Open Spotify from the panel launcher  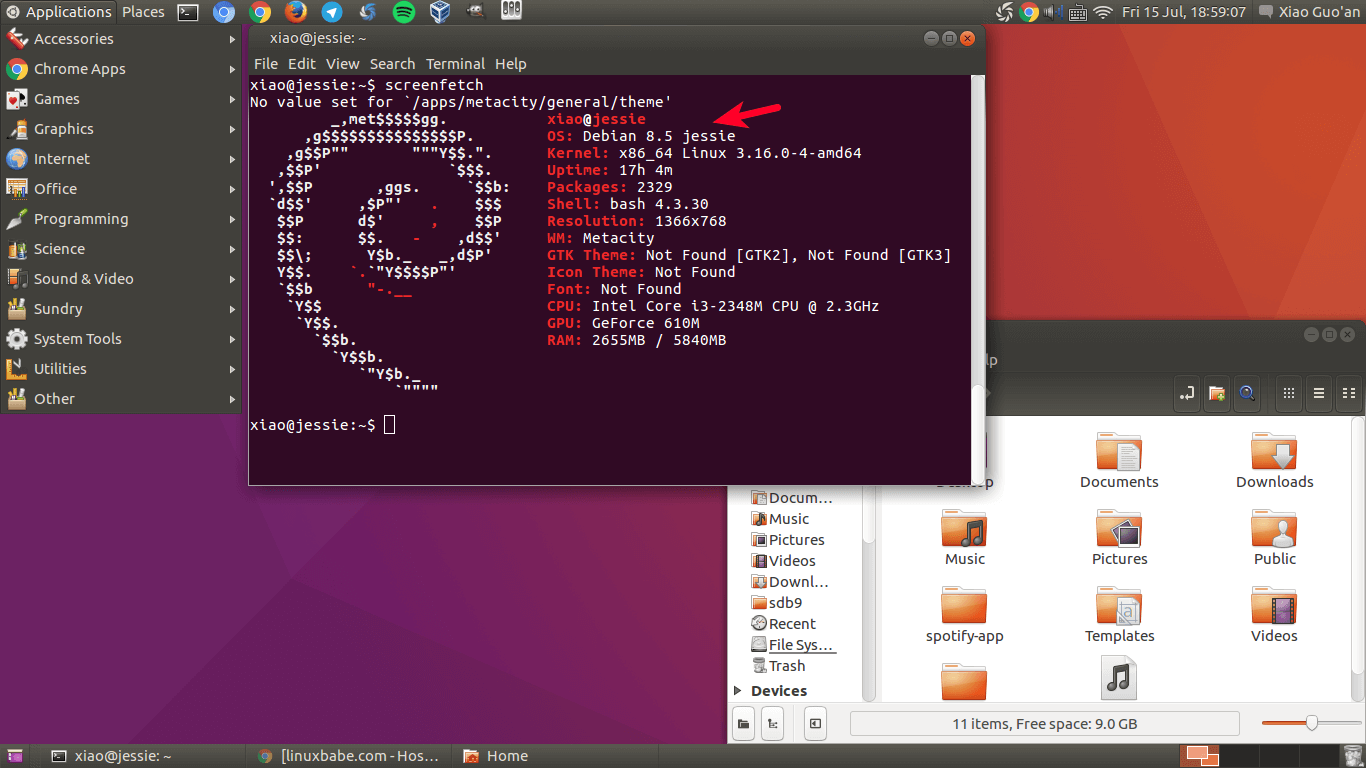[403, 12]
